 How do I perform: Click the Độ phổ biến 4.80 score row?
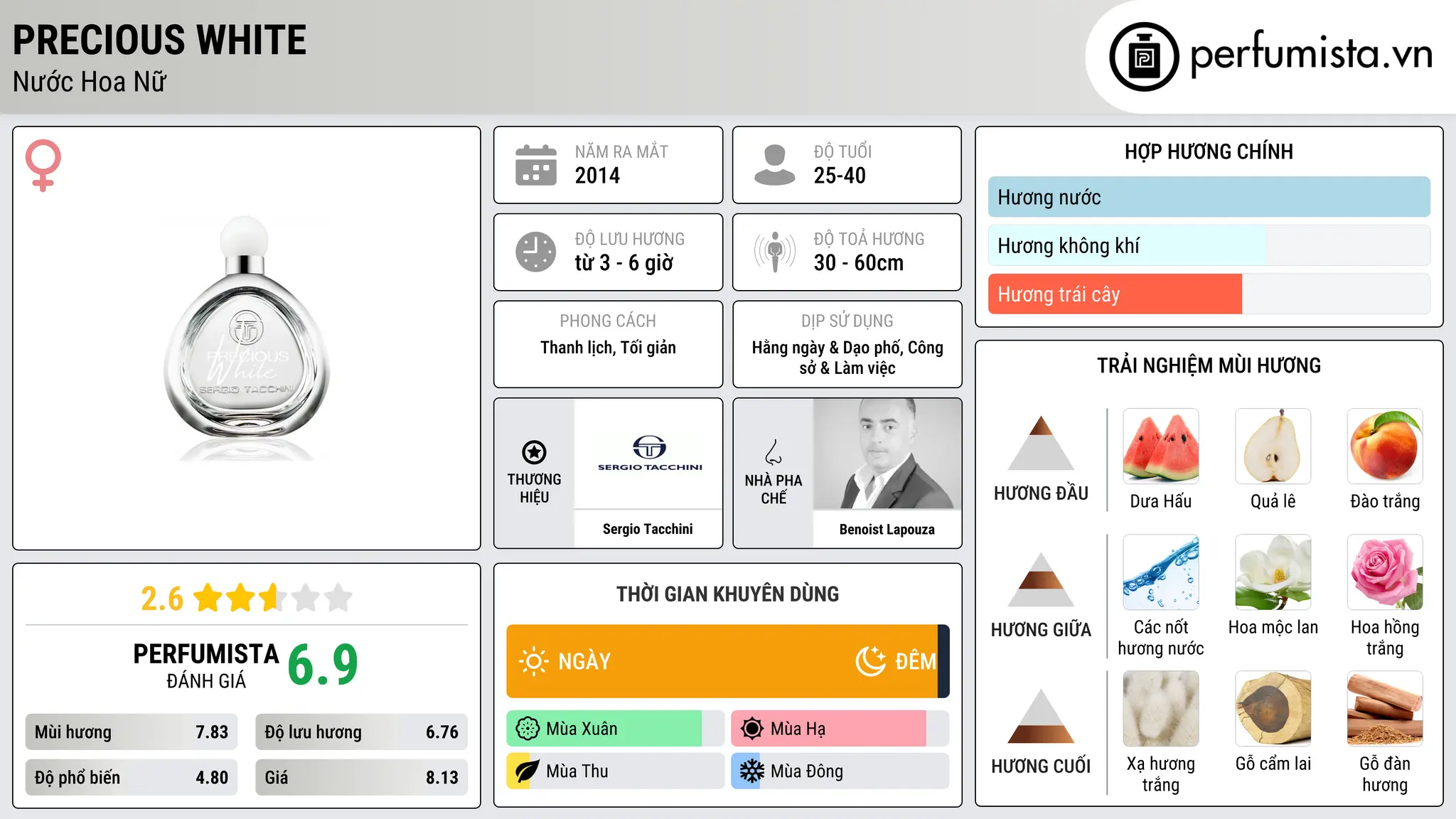pyautogui.click(x=132, y=778)
